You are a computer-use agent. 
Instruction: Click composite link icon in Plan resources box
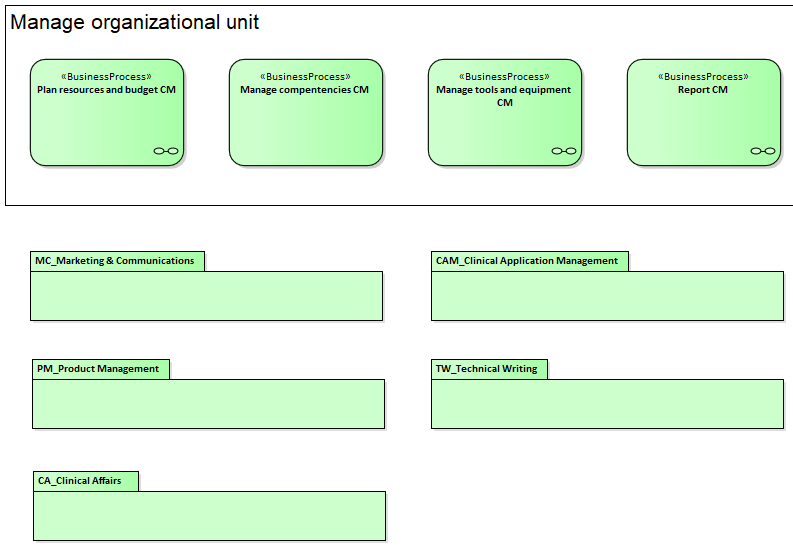click(166, 151)
